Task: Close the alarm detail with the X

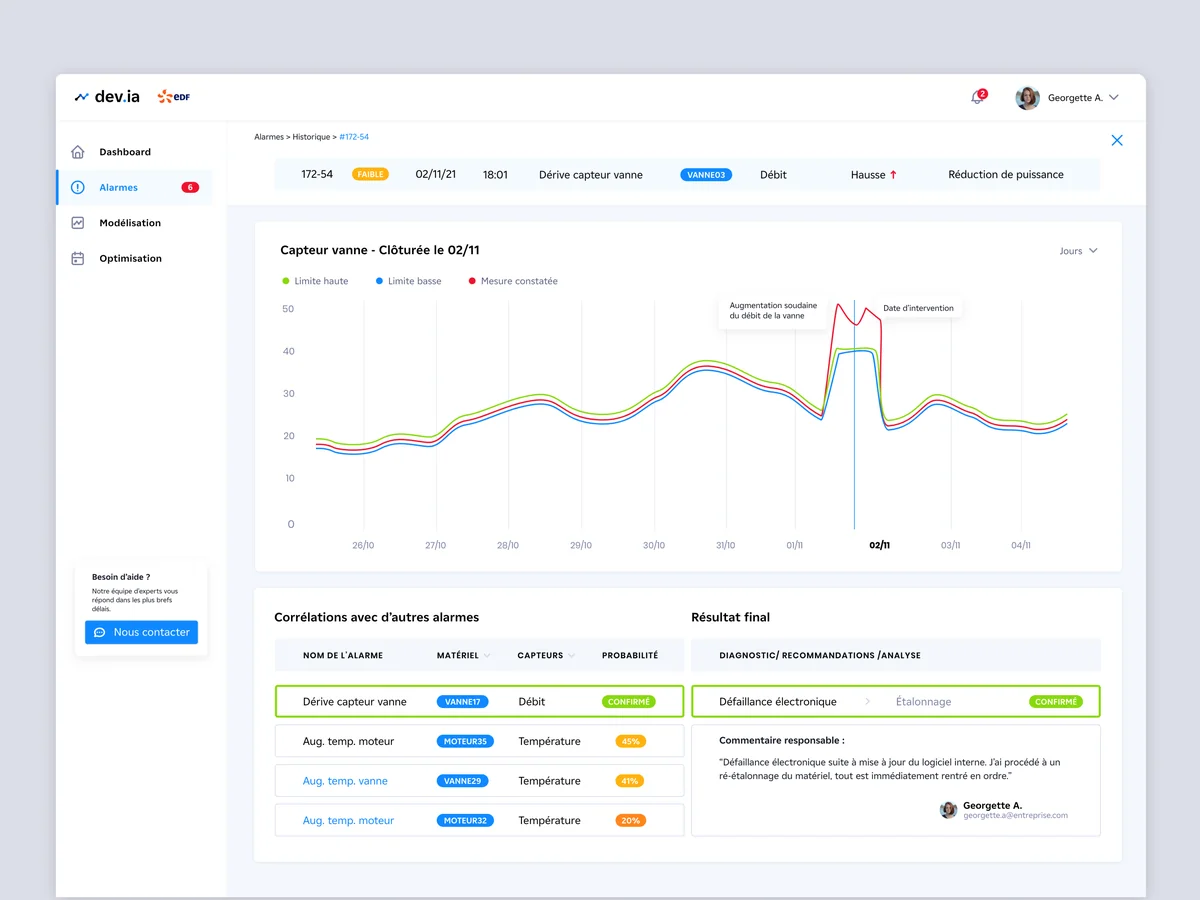Action: (x=1117, y=140)
